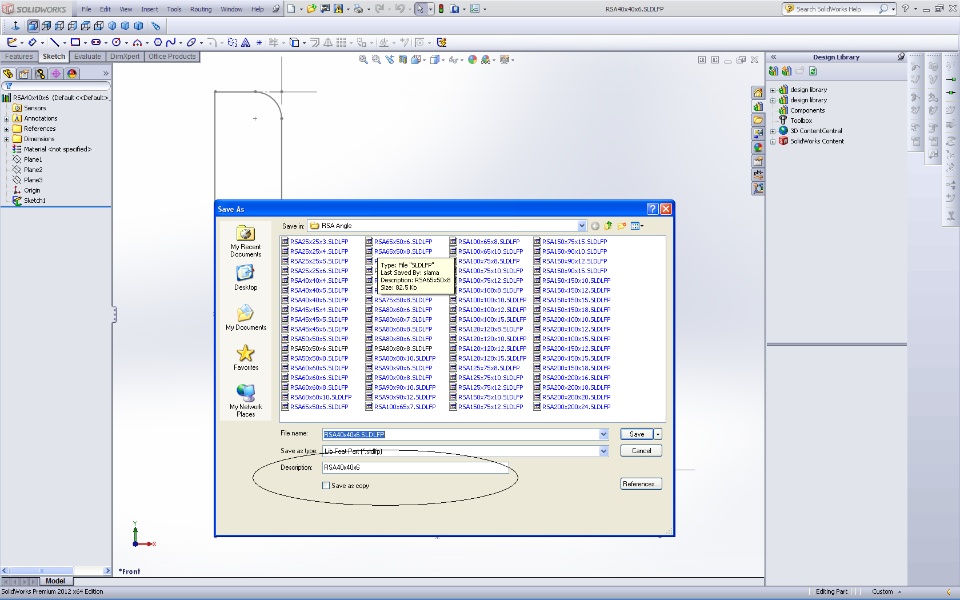This screenshot has width=960, height=600.
Task: Click the Zoom to Area icon
Action: (x=376, y=59)
